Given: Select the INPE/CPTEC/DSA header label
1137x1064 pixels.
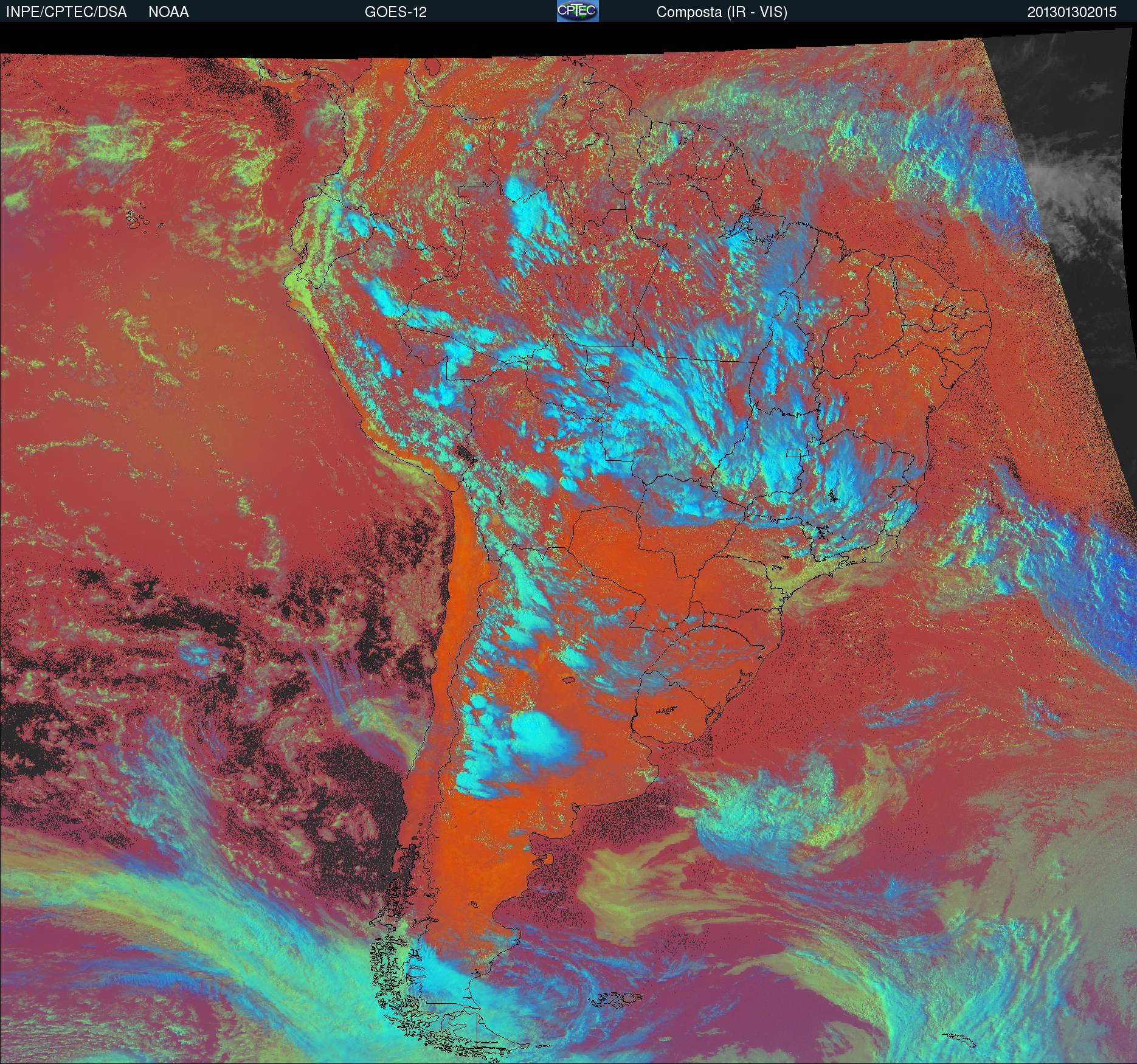Looking at the screenshot, I should [66, 12].
